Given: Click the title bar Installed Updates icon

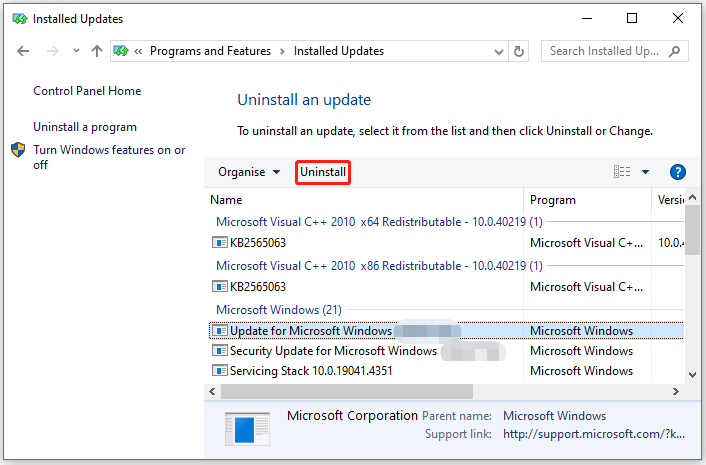Looking at the screenshot, I should [20, 19].
